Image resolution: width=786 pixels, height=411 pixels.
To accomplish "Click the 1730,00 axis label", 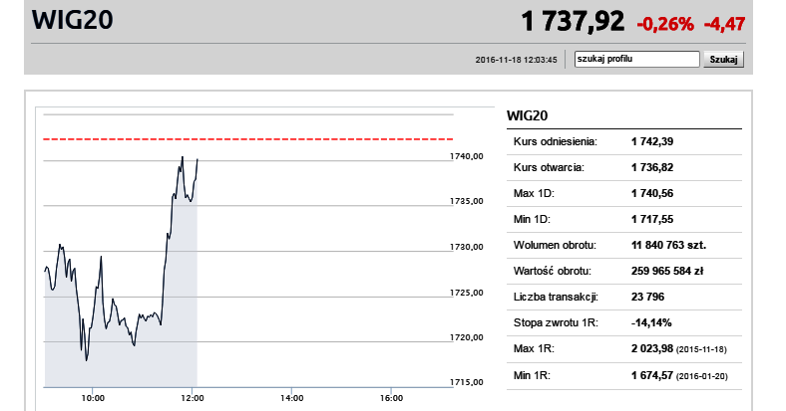I will (x=467, y=247).
